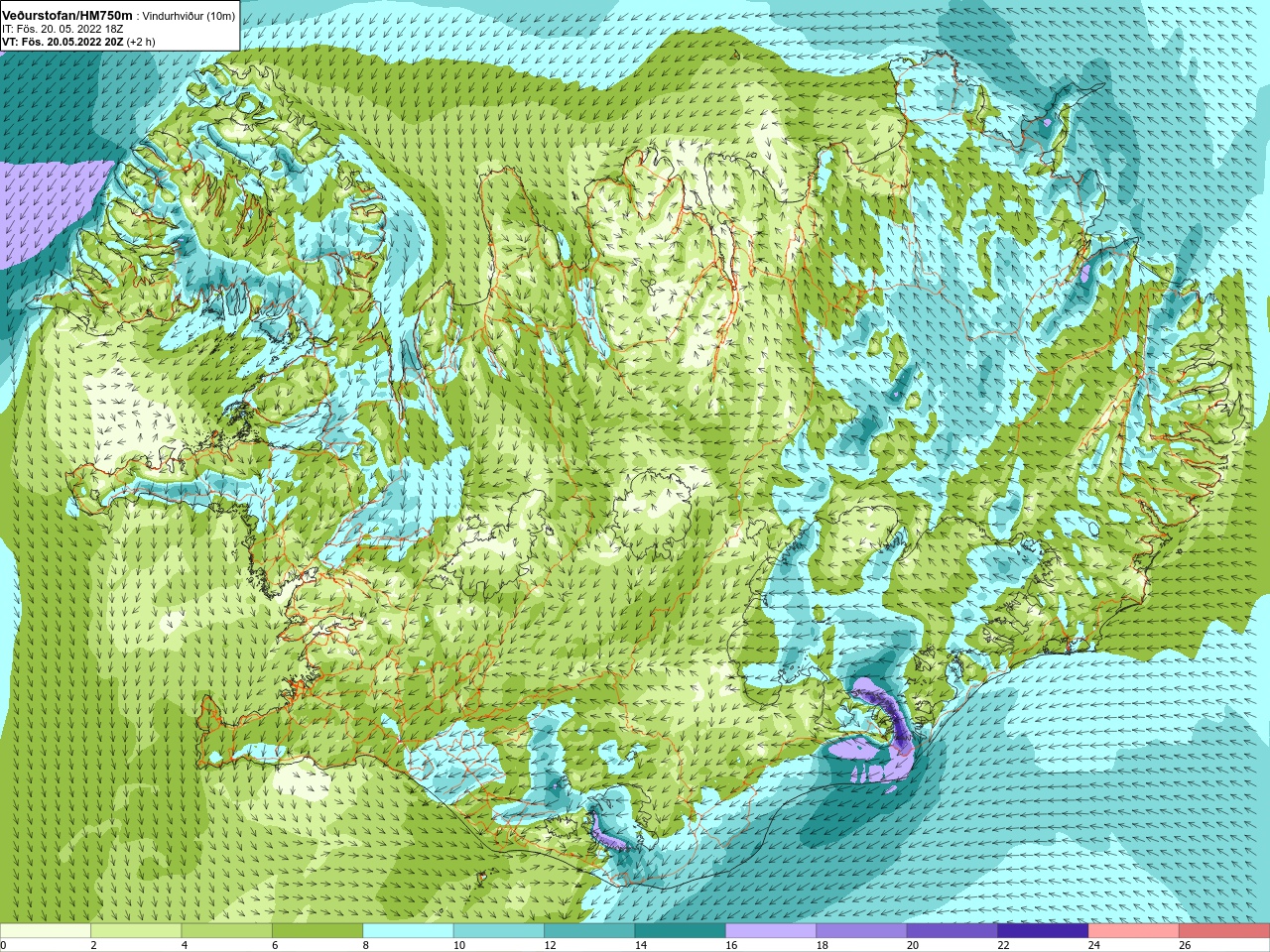Click the legend scale value 26
1270x952 pixels.
pyautogui.click(x=1185, y=945)
